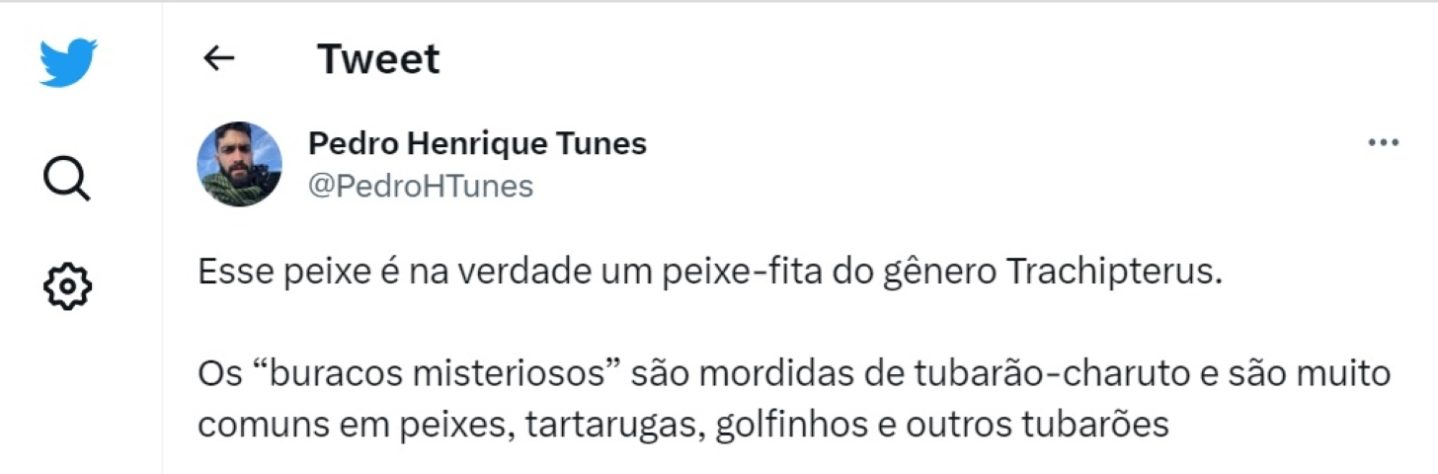Open search with the magnifying glass icon

pos(68,179)
